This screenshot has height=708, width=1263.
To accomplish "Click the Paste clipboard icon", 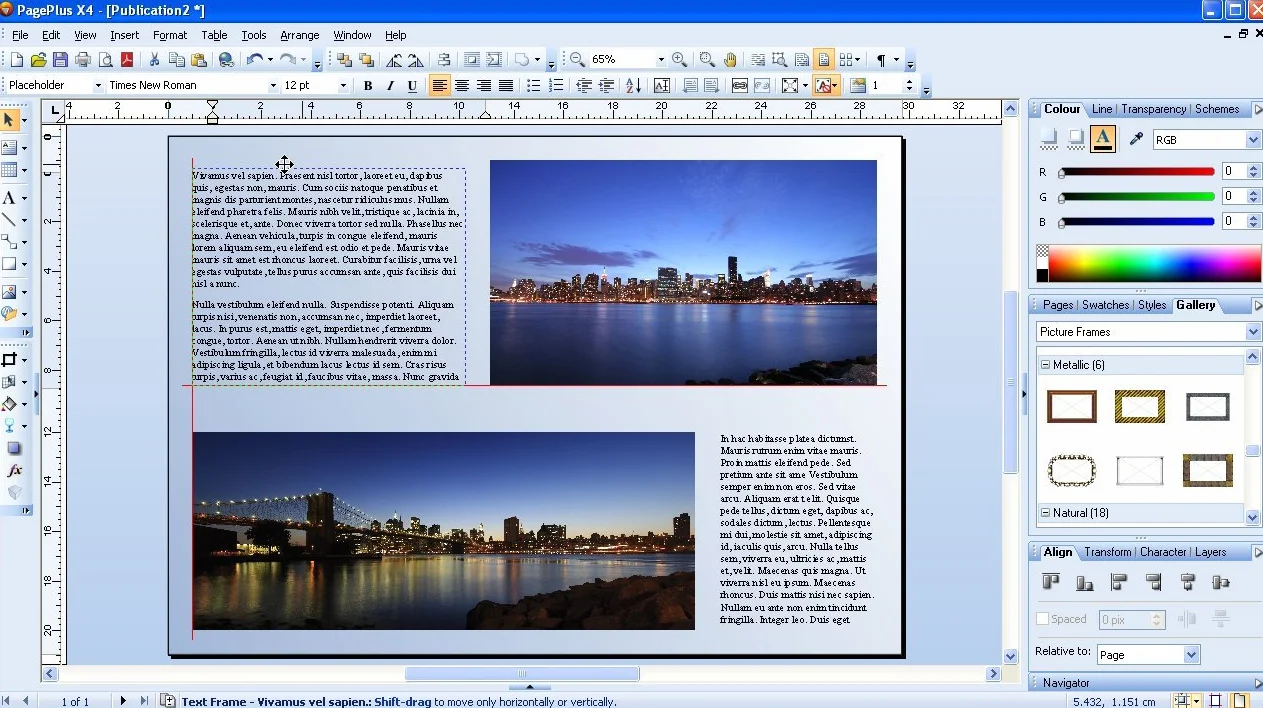I will [200, 60].
